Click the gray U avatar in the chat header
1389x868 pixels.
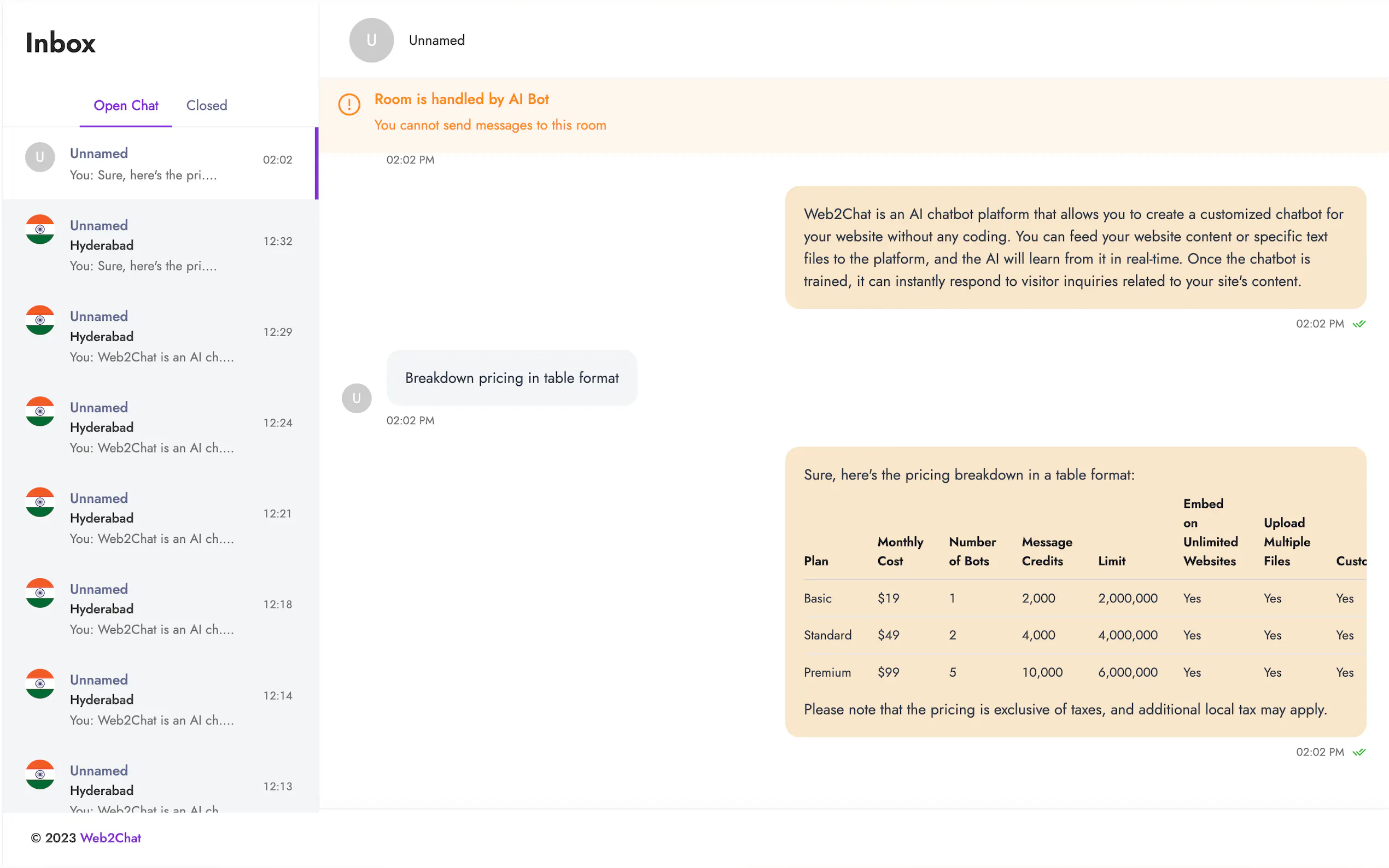point(371,39)
